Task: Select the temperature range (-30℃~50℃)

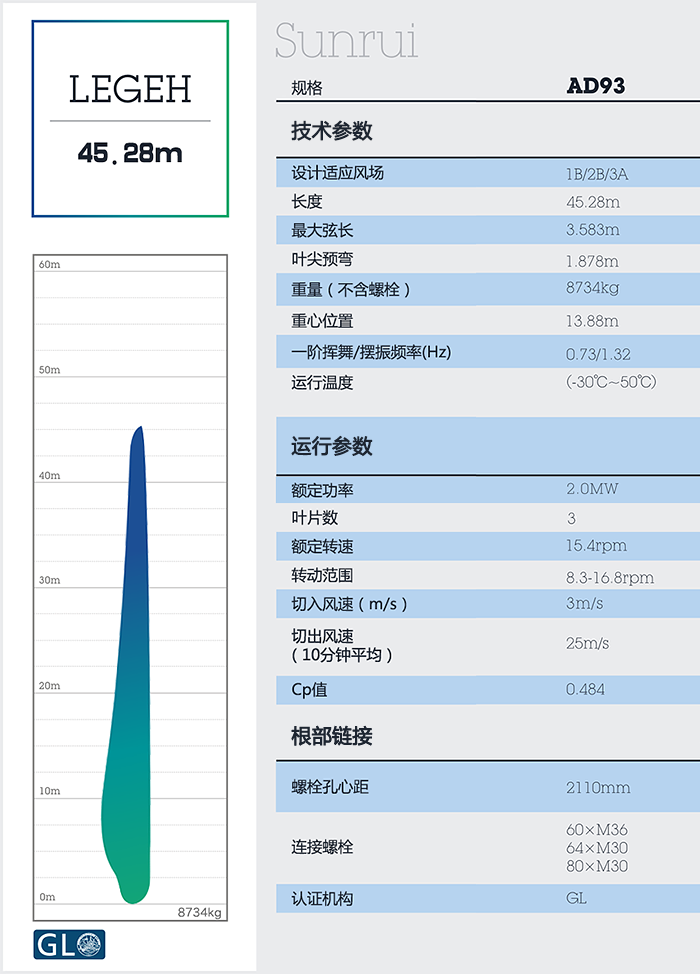Action: [611, 381]
